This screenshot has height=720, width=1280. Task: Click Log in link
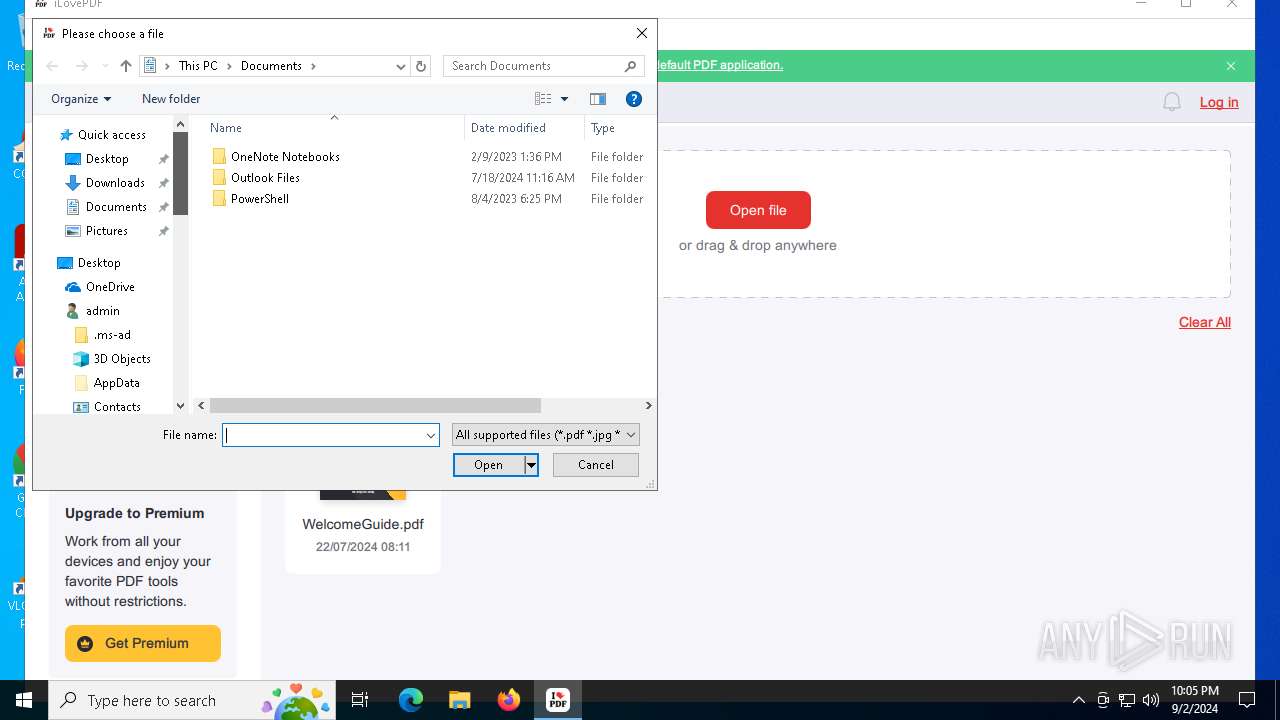(x=1219, y=102)
